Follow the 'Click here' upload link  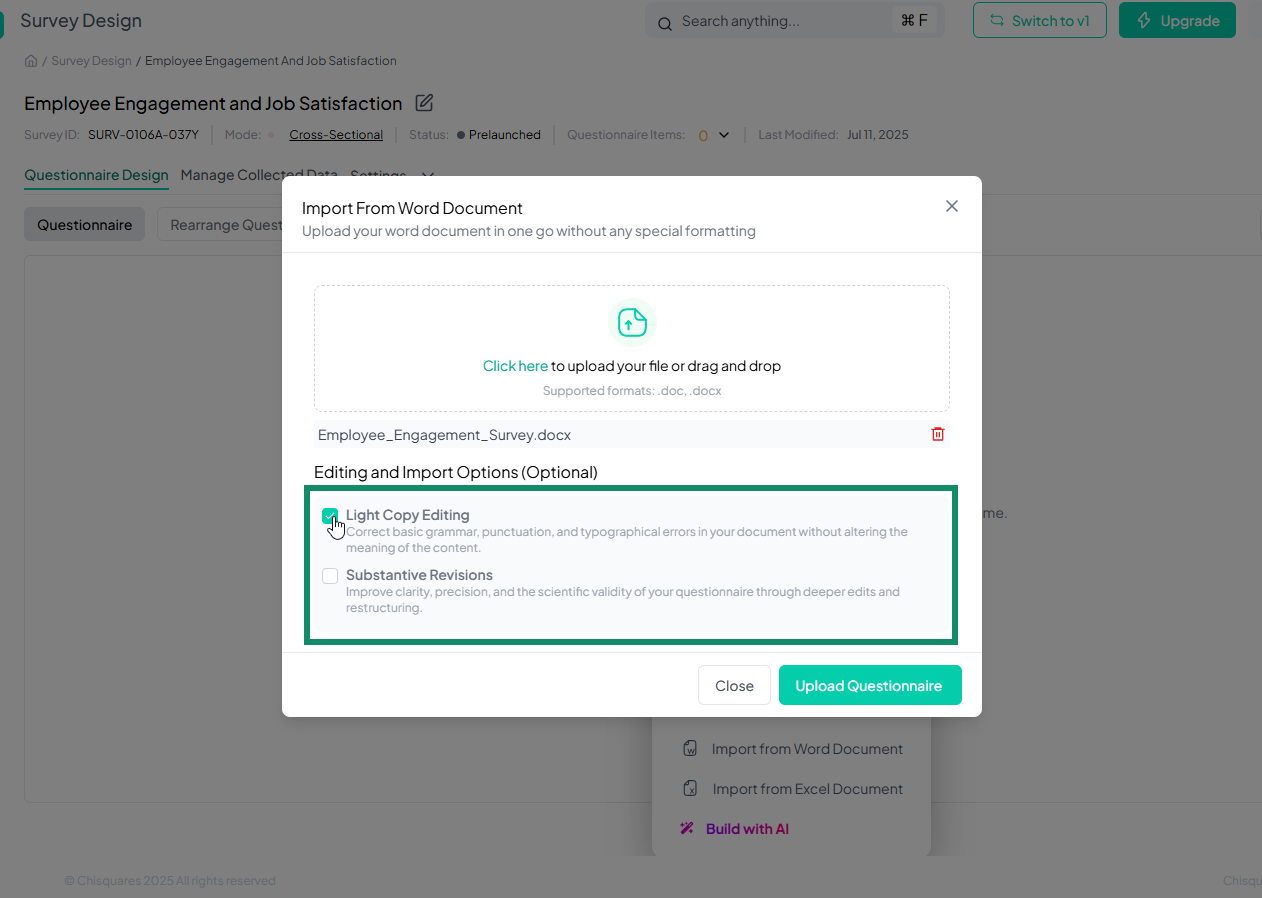(515, 366)
